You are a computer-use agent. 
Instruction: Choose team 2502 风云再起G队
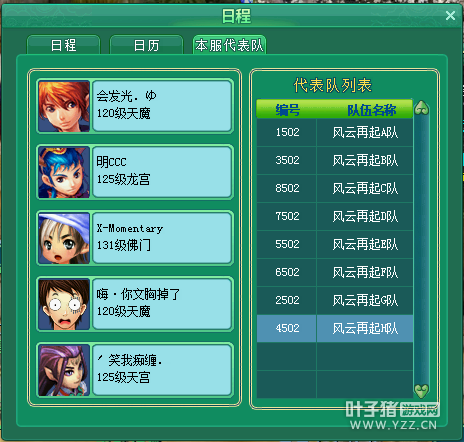(x=335, y=300)
